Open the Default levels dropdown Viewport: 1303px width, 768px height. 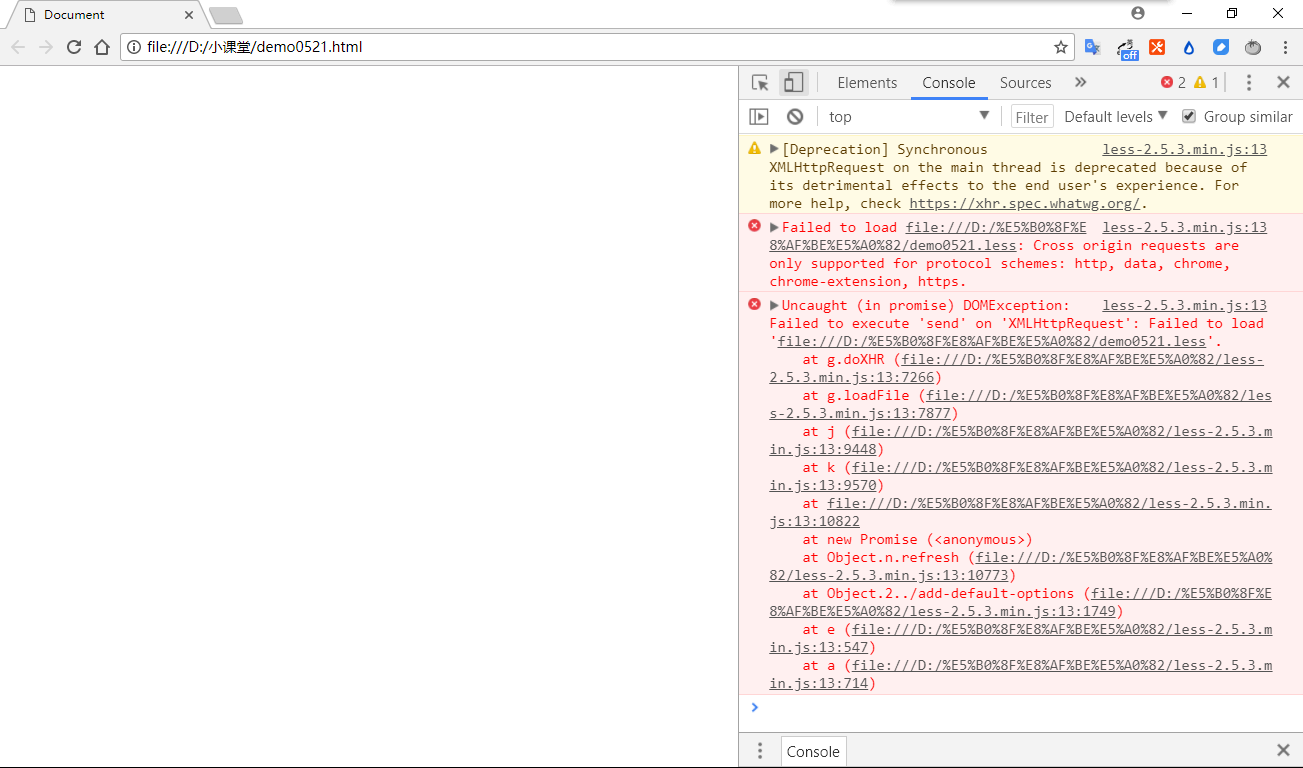click(1115, 117)
